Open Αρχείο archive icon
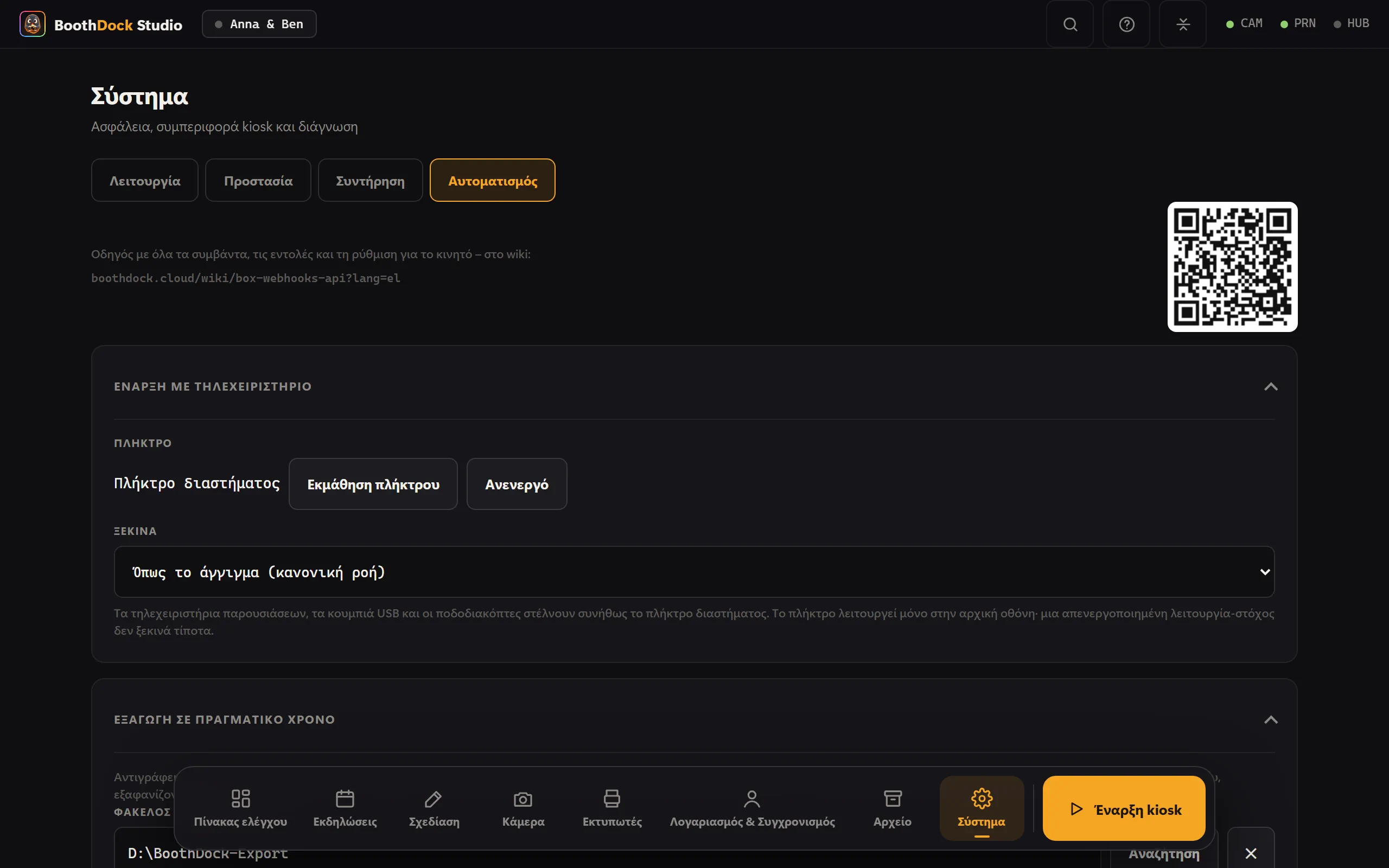The image size is (1389, 868). coord(892,808)
